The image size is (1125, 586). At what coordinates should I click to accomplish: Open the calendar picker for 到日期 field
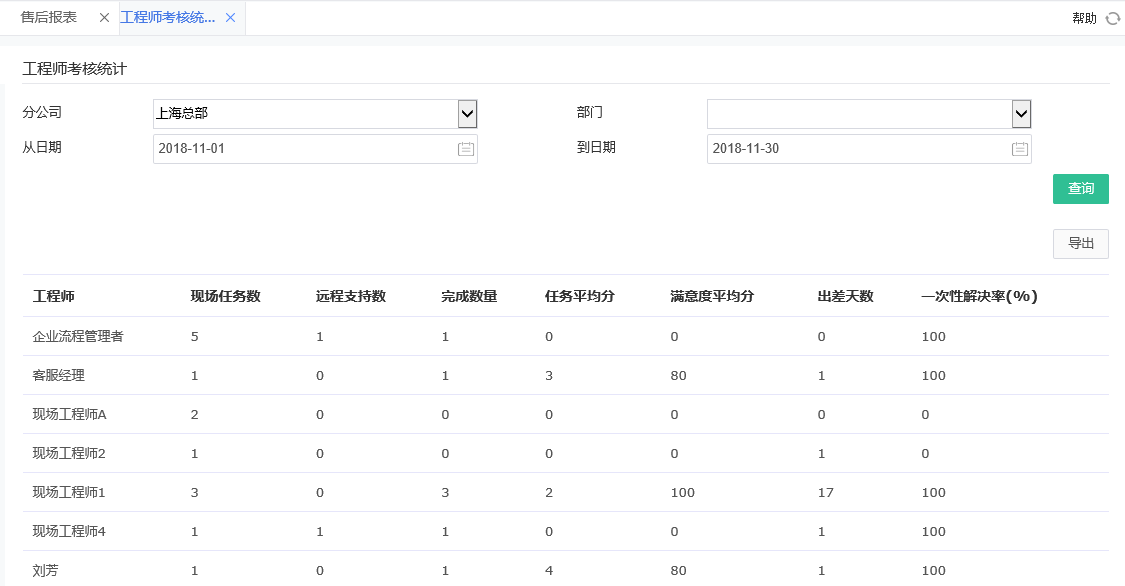1020,148
